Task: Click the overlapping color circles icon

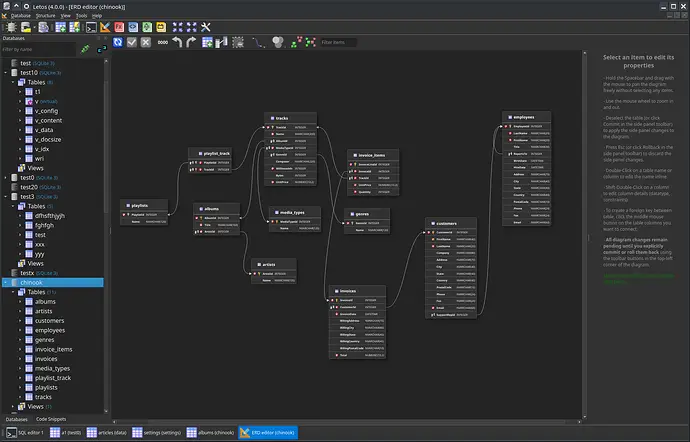Action: pos(278,42)
